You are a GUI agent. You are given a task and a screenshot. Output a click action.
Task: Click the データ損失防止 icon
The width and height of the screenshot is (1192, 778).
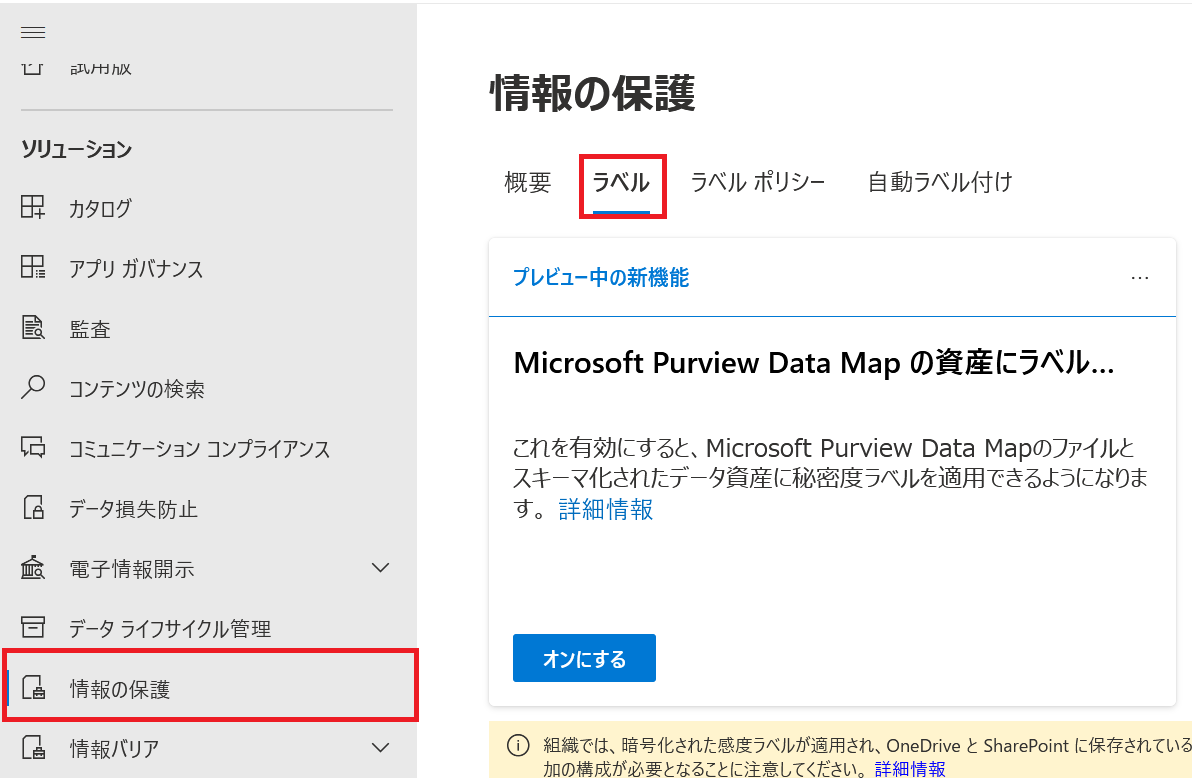coord(33,507)
